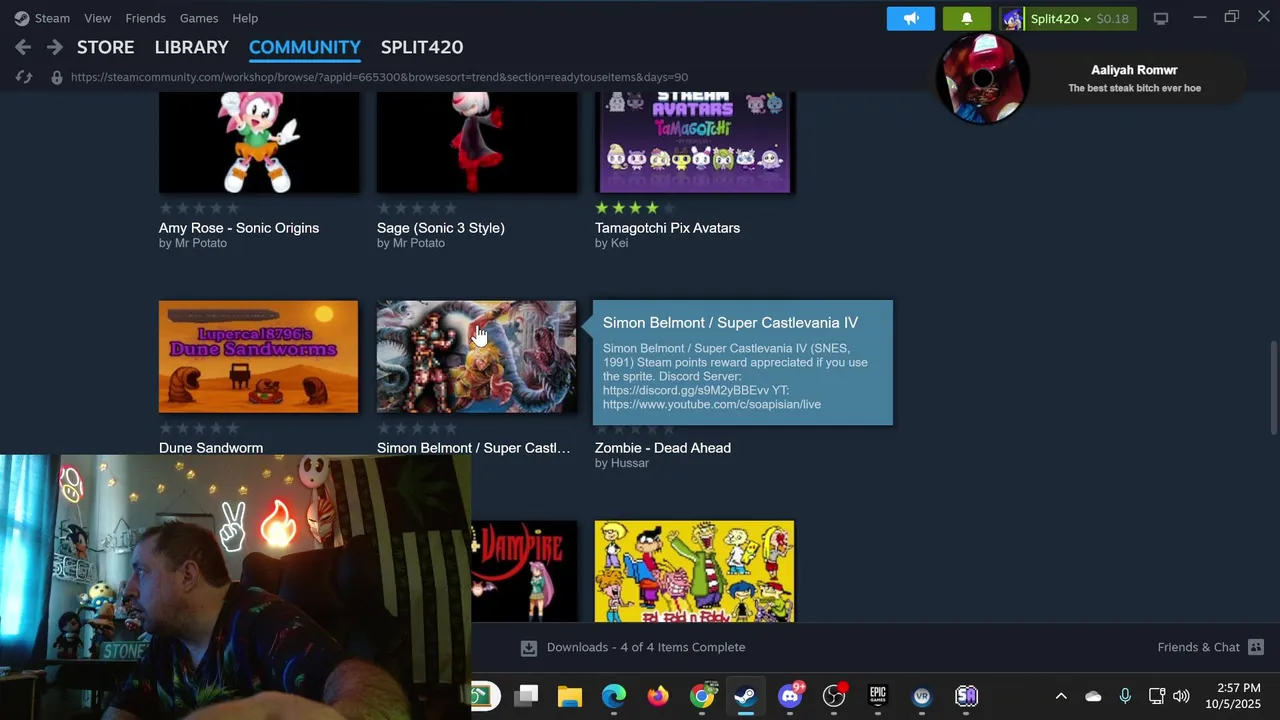1280x720 pixels.
Task: Click Downloads - 4 of 4 Items Complete
Action: coord(646,647)
